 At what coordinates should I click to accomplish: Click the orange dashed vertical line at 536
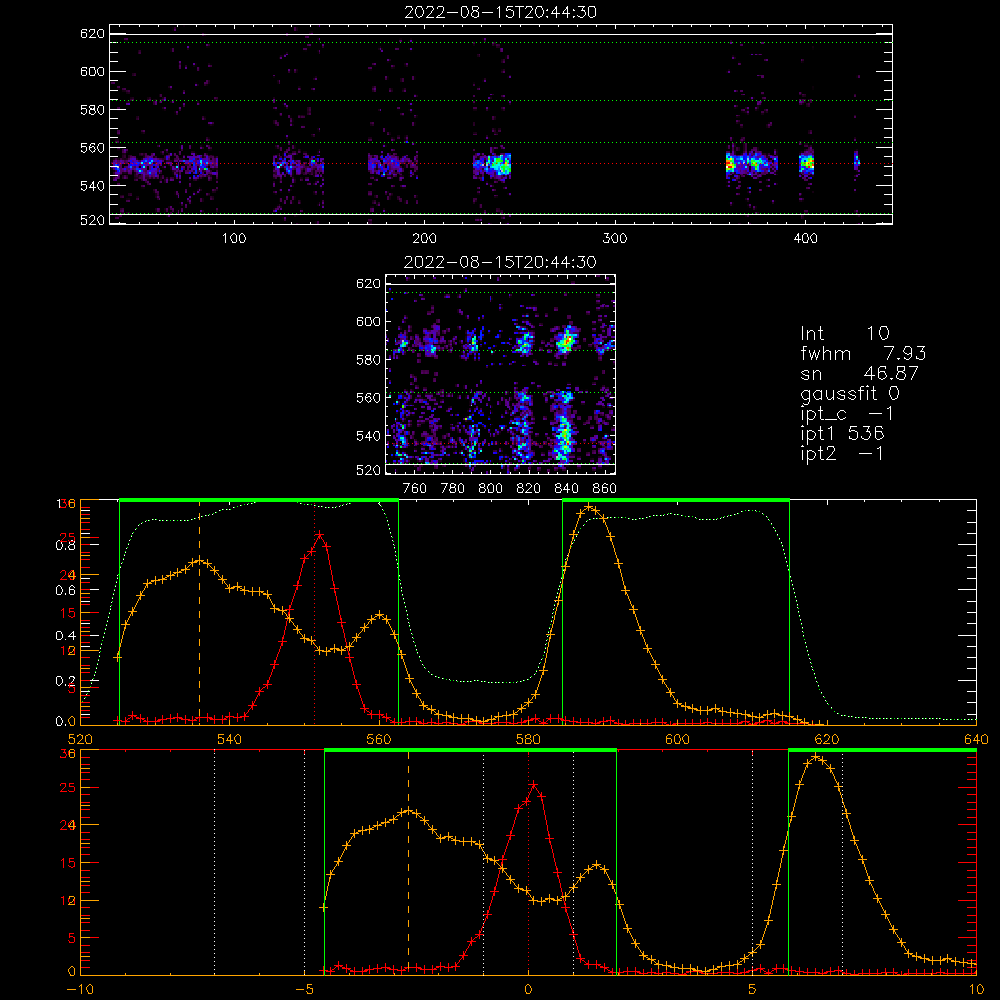point(200,611)
